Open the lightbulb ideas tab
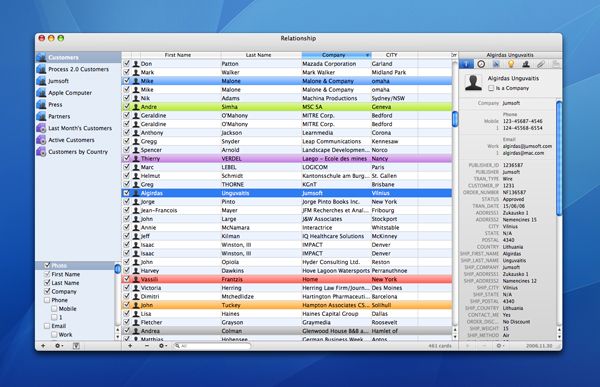Image resolution: width=600 pixels, height=387 pixels. [511, 64]
